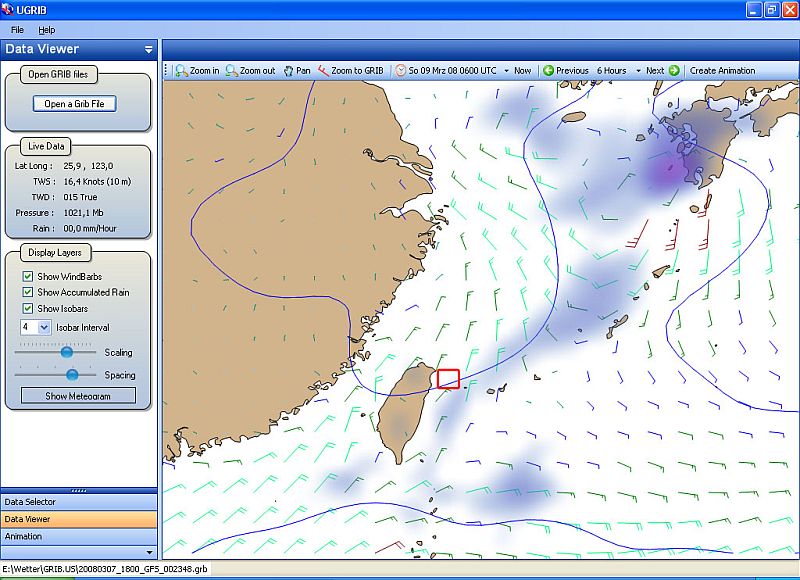Toggle the Show WindBarbs checkbox
Viewport: 800px width, 580px height.
tap(28, 276)
